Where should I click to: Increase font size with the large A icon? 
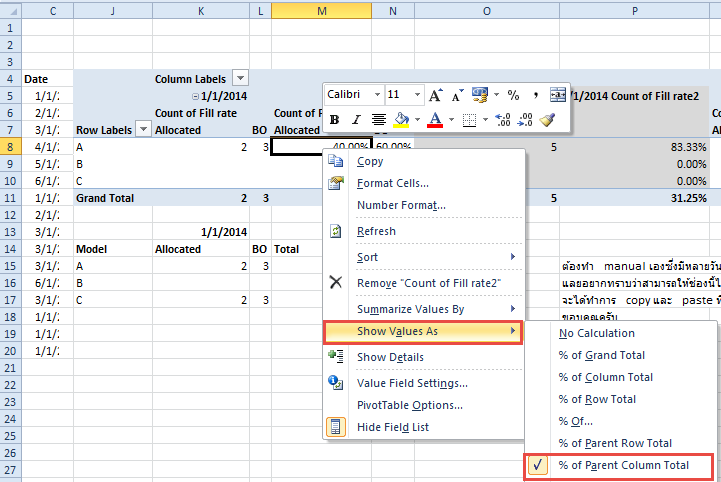pos(436,95)
